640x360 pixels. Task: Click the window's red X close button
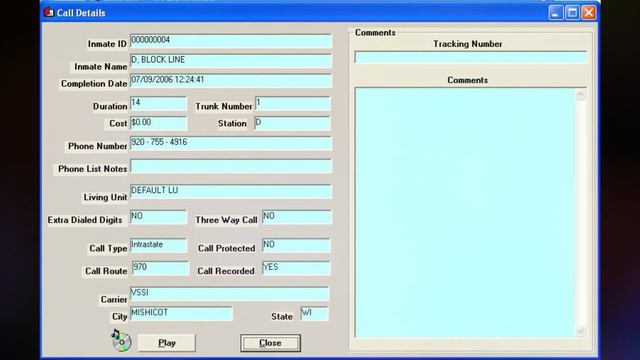pyautogui.click(x=589, y=13)
